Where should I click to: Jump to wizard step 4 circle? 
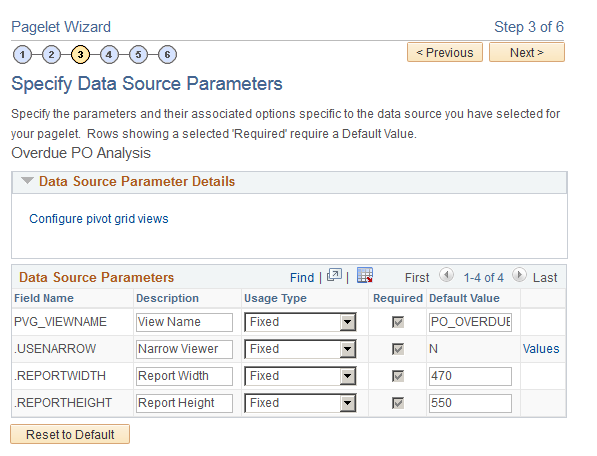pyautogui.click(x=109, y=54)
